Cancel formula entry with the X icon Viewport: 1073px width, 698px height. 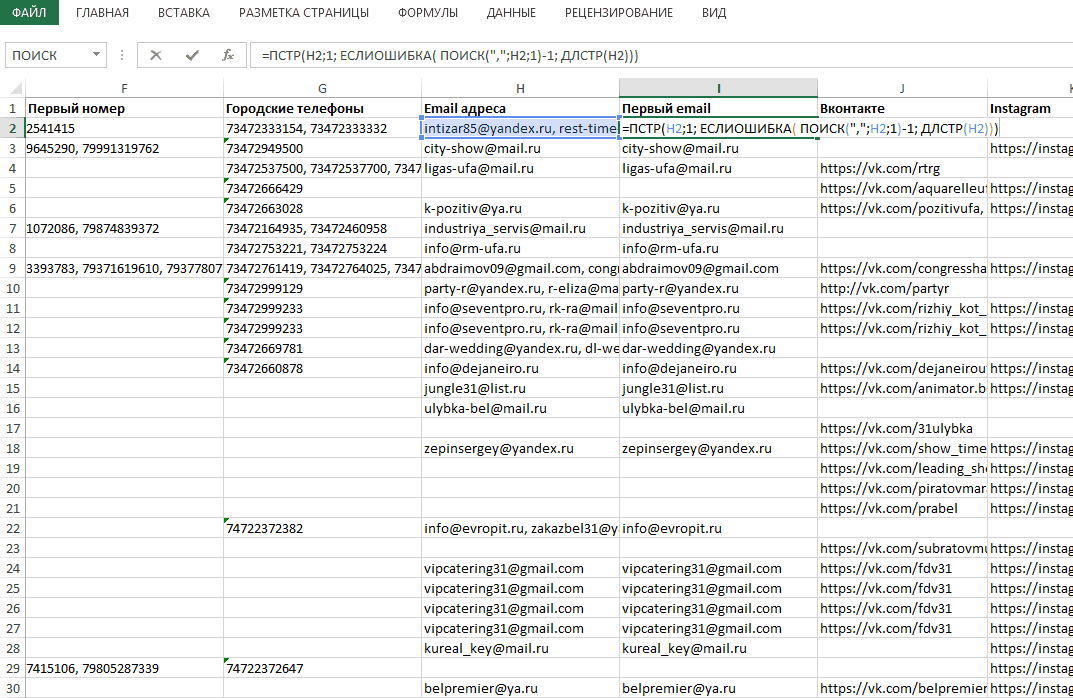coord(156,55)
